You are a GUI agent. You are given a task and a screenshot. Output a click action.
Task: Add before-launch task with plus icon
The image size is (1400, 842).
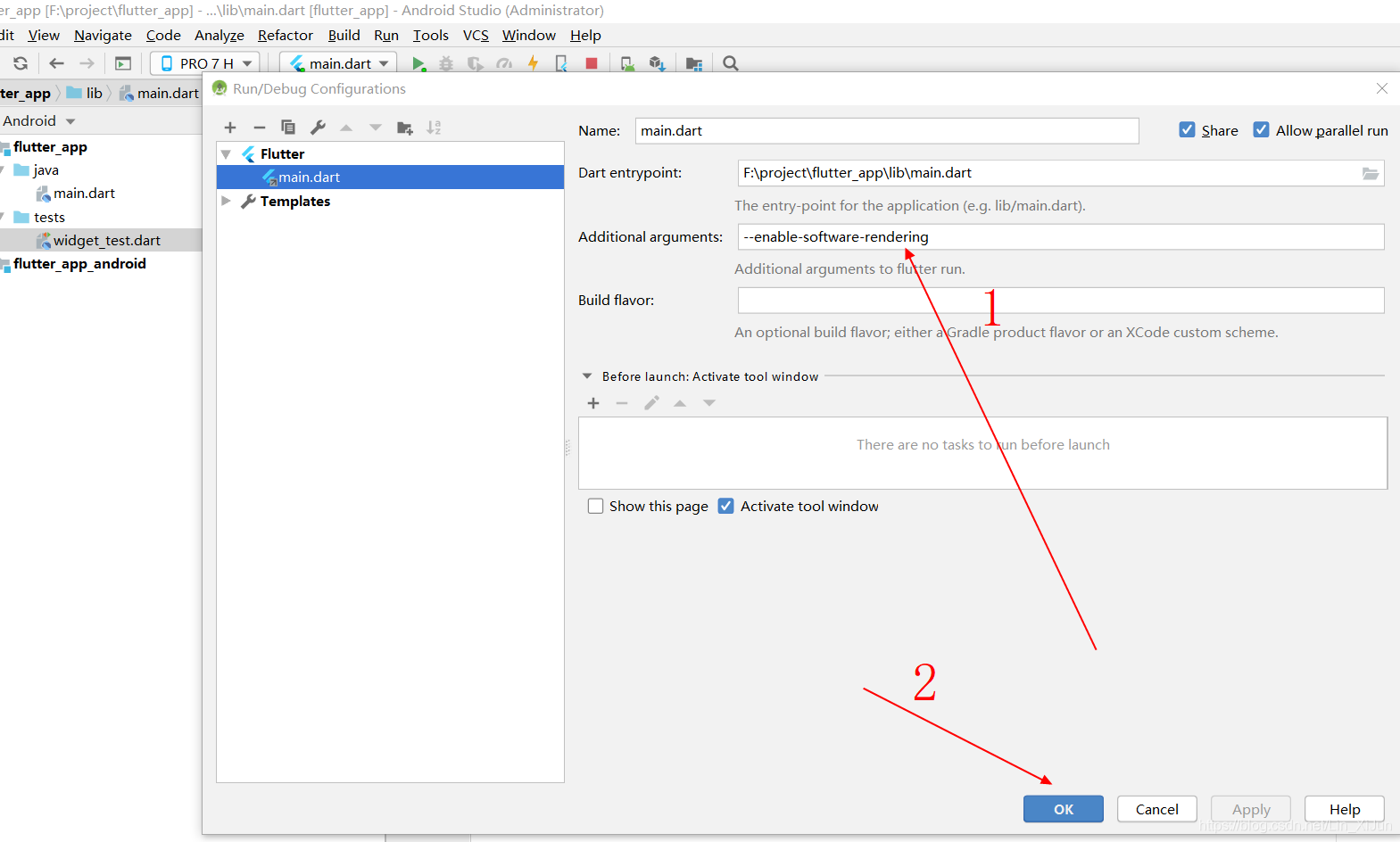[x=593, y=403]
